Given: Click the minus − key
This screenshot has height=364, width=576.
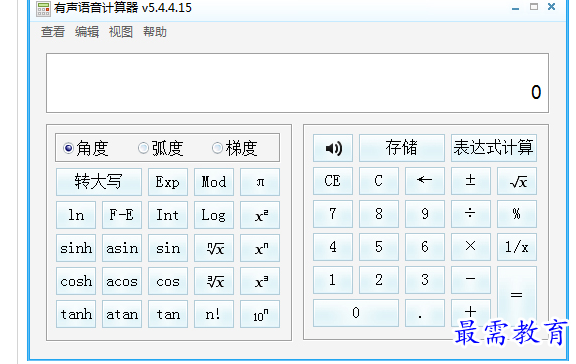Looking at the screenshot, I should (x=471, y=280).
